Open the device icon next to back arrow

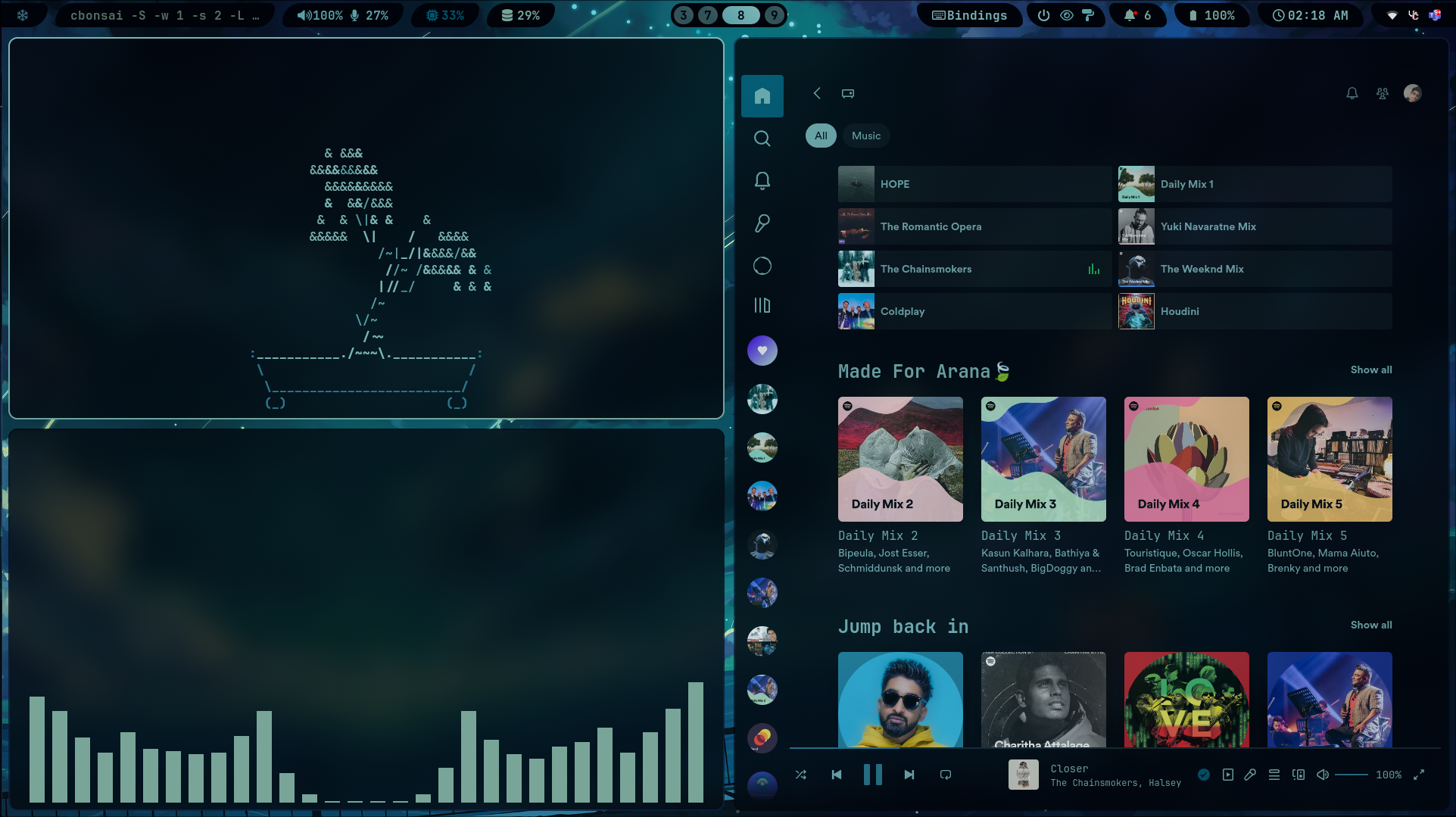point(848,93)
